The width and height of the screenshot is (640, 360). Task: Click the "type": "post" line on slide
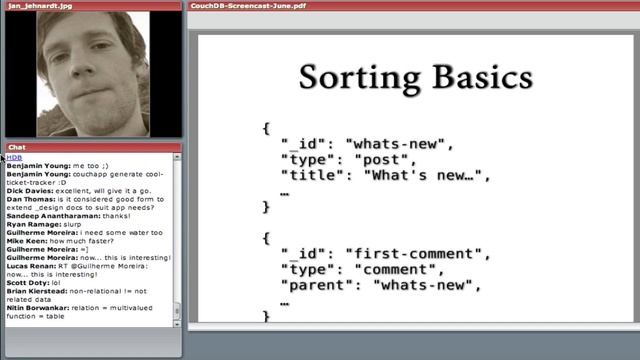click(x=349, y=160)
